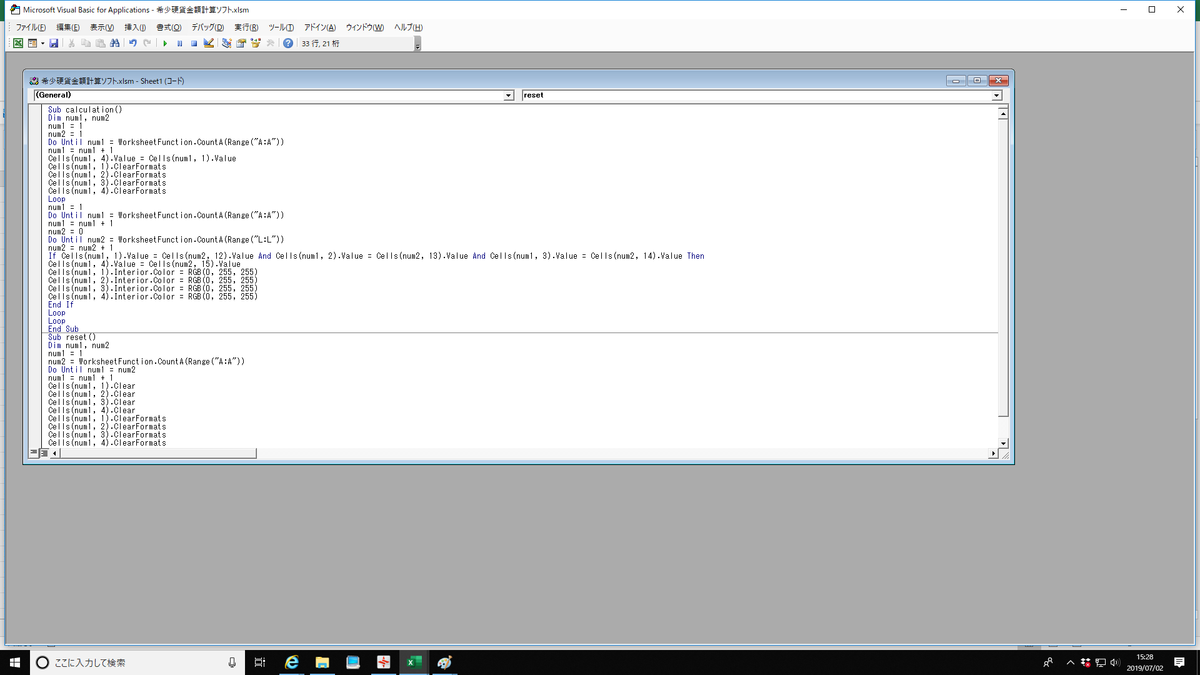Switch to Excel via View Microsoft Excel icon
The image size is (1200, 675).
point(18,43)
